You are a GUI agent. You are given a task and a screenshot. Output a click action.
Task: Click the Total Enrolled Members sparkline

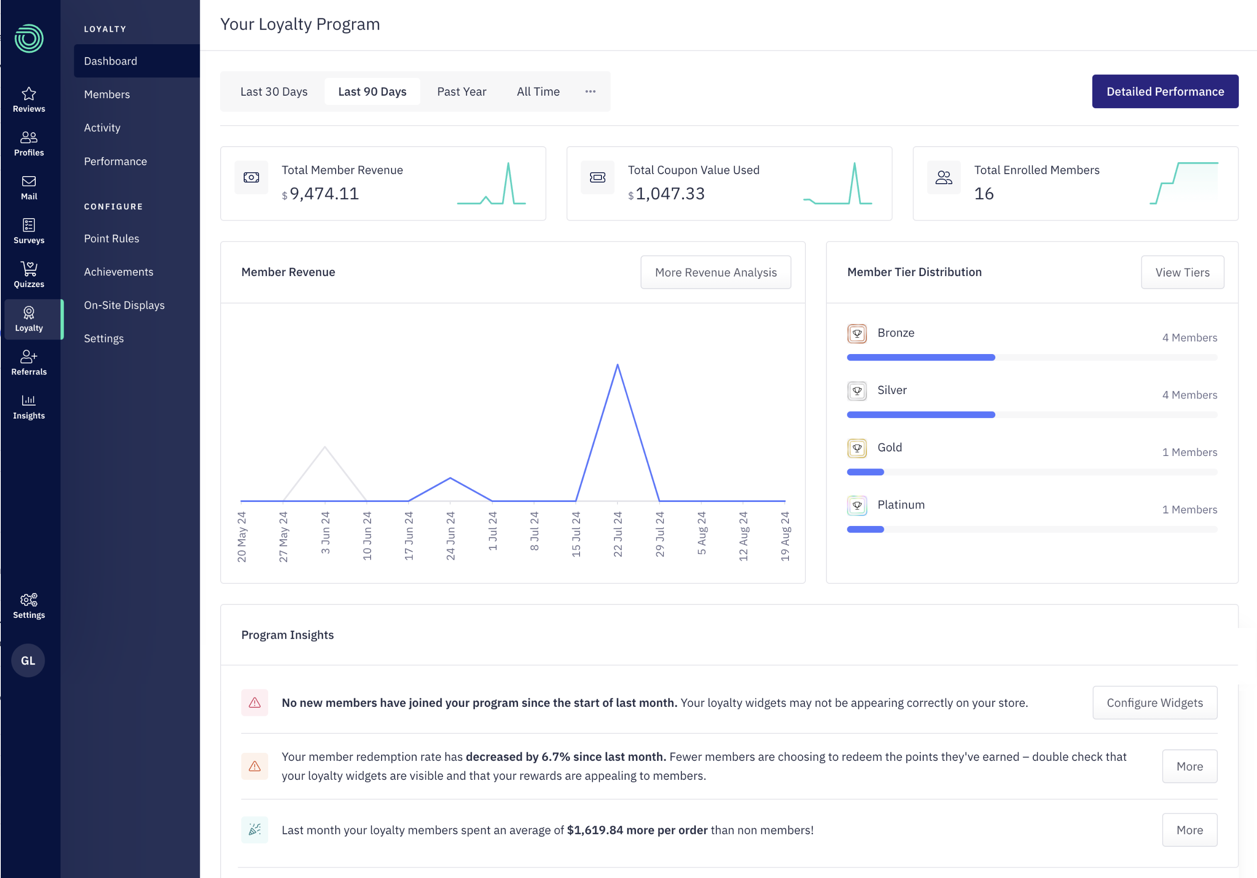coord(1184,183)
